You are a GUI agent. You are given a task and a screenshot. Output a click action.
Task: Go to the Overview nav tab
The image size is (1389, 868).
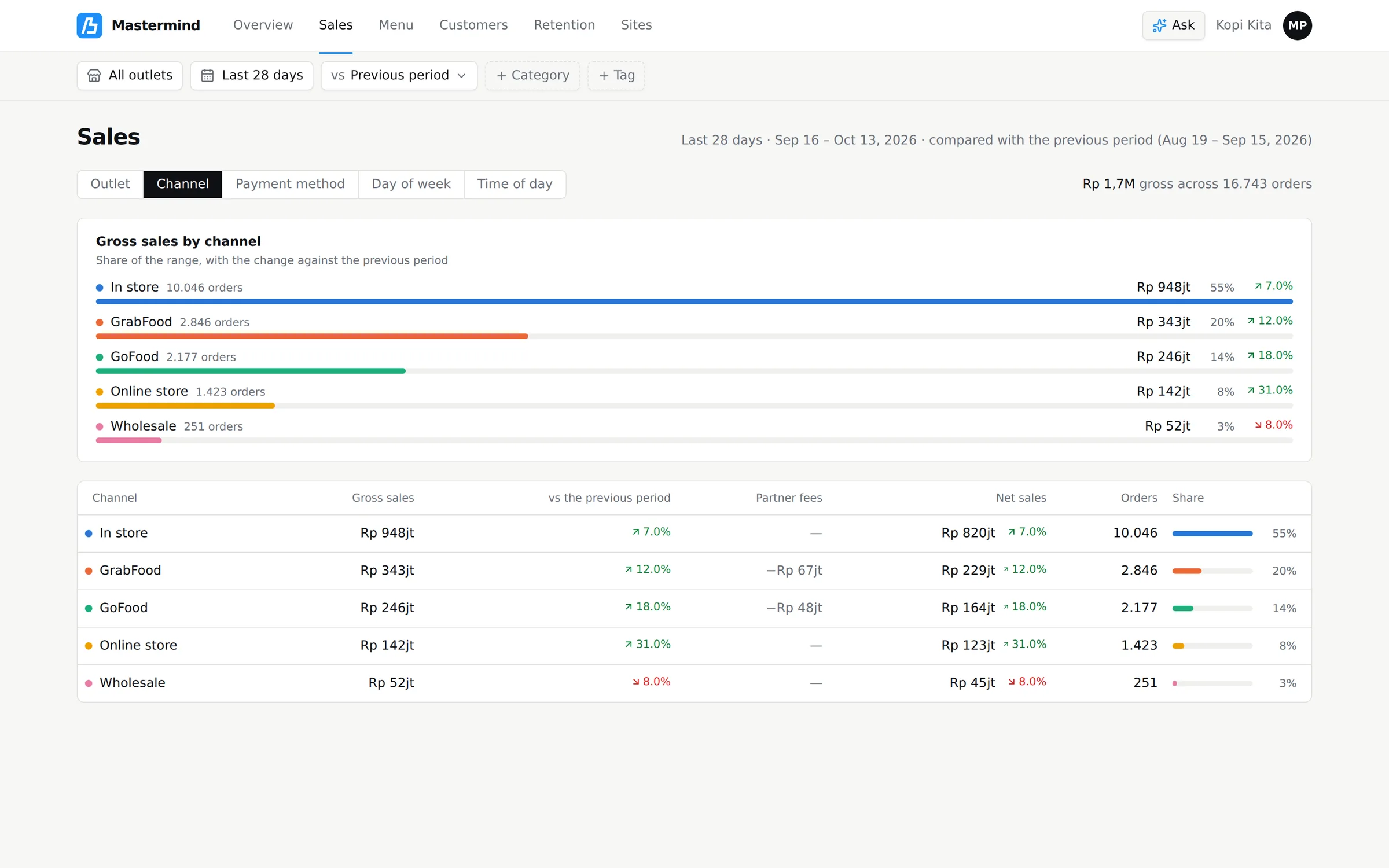263,25
